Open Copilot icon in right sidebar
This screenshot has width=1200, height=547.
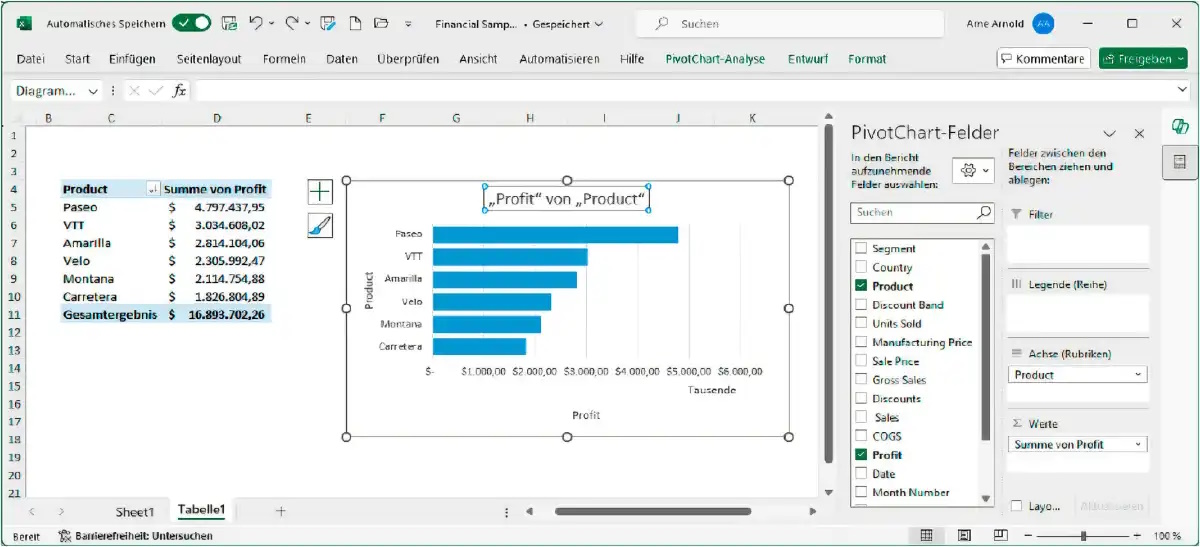coord(1180,126)
